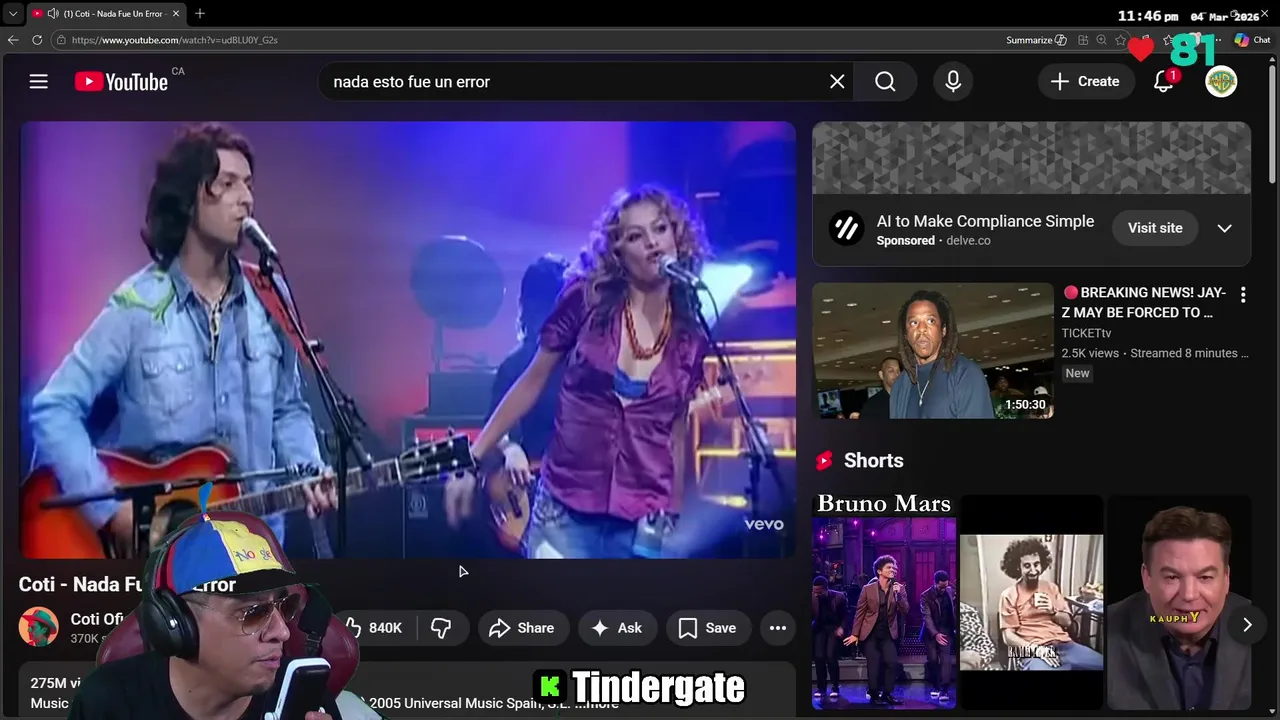Image resolution: width=1280 pixels, height=720 pixels.
Task: Add this page to favorites star
Action: pos(1120,40)
